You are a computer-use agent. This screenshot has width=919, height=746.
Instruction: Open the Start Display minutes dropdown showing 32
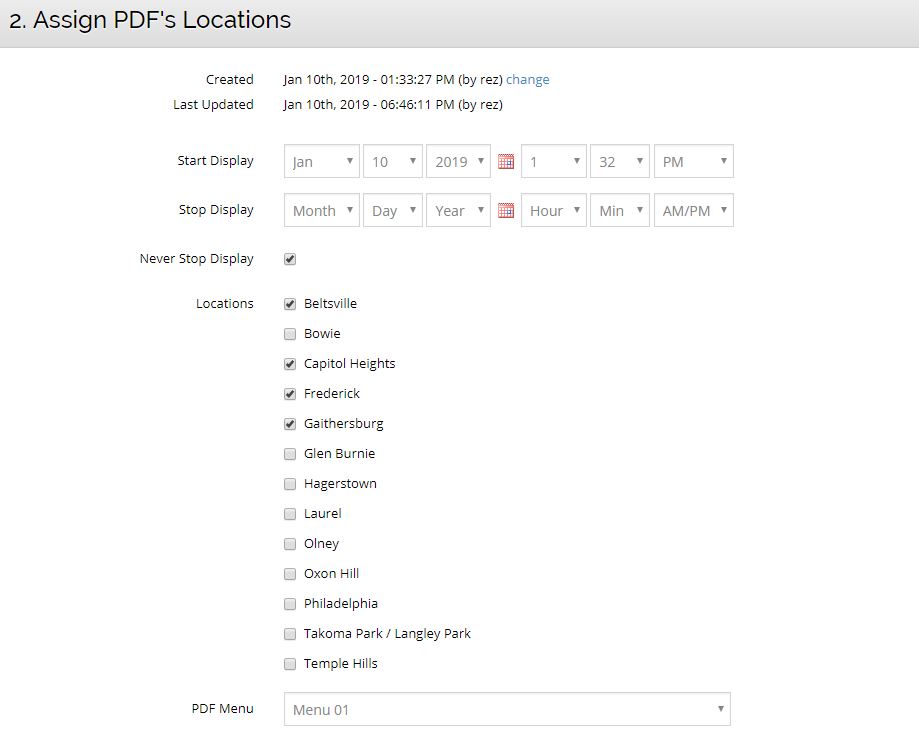pyautogui.click(x=619, y=161)
